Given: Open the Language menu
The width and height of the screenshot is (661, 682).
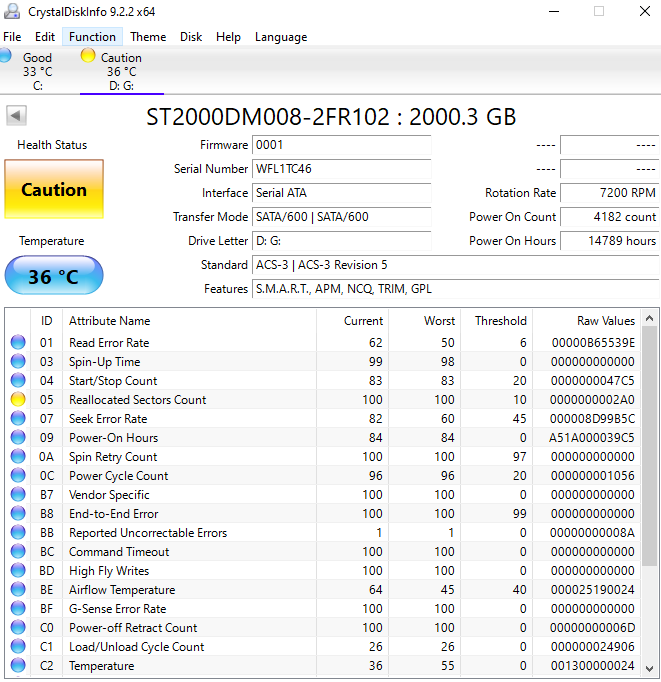Looking at the screenshot, I should click(281, 37).
